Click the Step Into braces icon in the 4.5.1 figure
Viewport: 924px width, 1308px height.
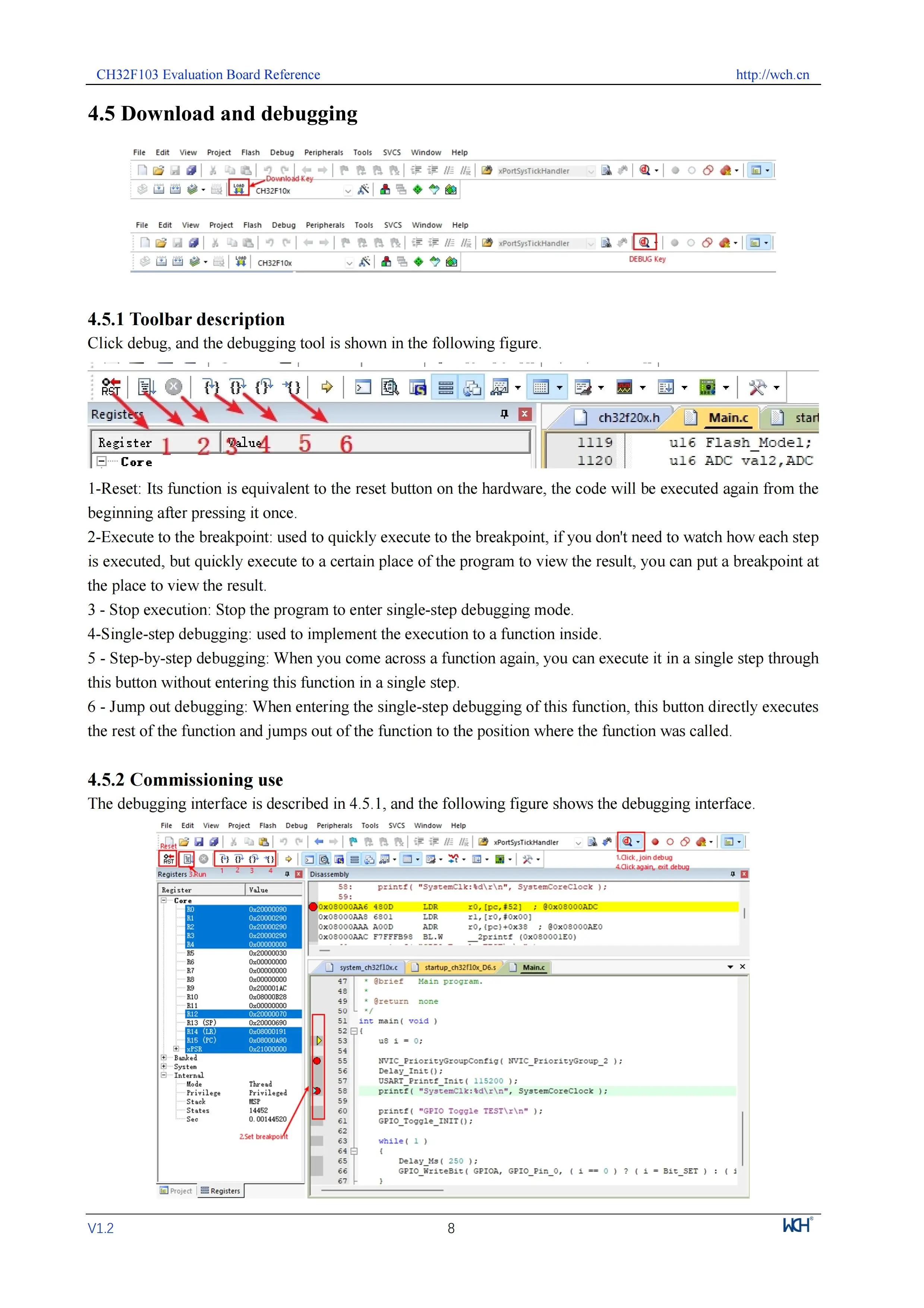point(212,387)
